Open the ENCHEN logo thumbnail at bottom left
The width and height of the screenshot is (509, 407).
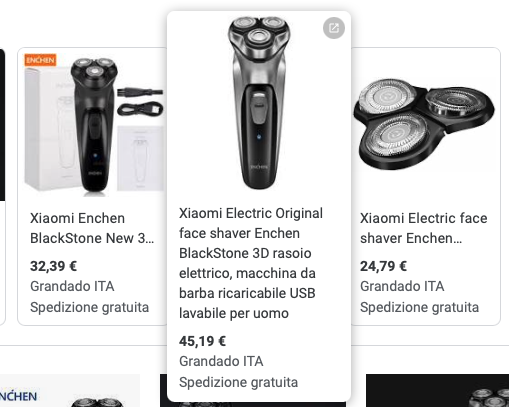[70, 390]
